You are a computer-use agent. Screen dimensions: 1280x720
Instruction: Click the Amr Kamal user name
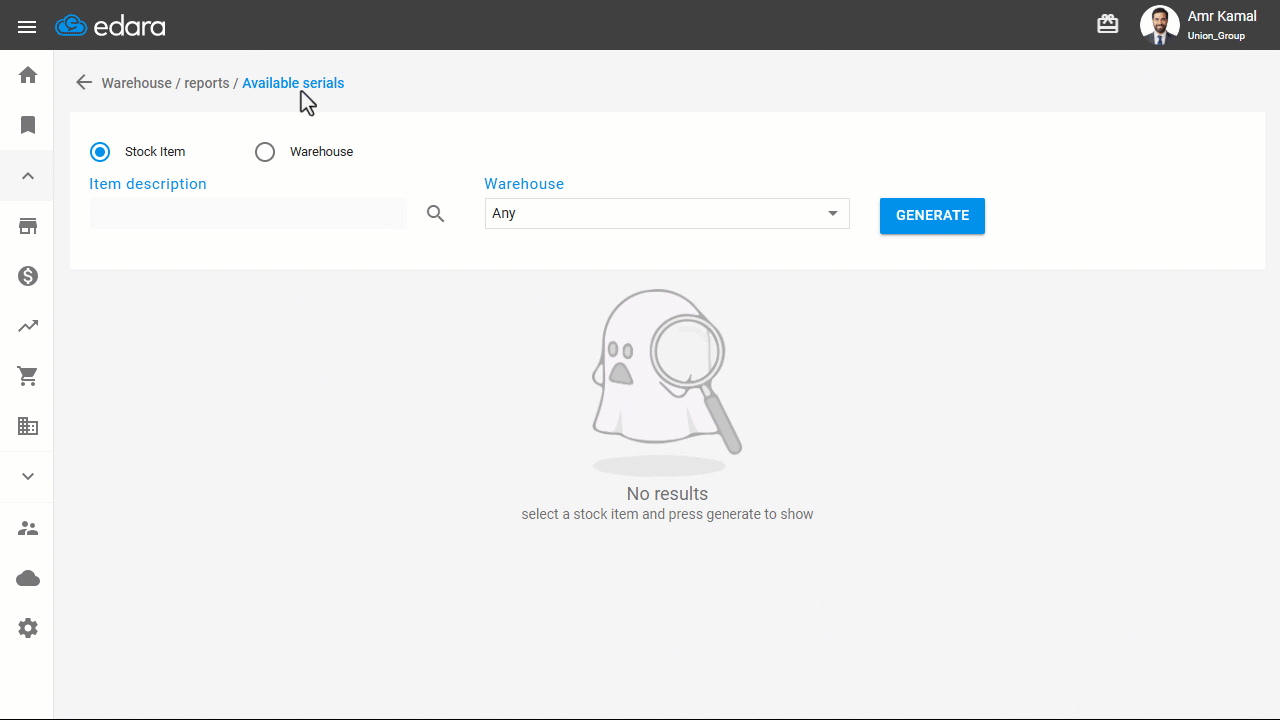coord(1222,16)
